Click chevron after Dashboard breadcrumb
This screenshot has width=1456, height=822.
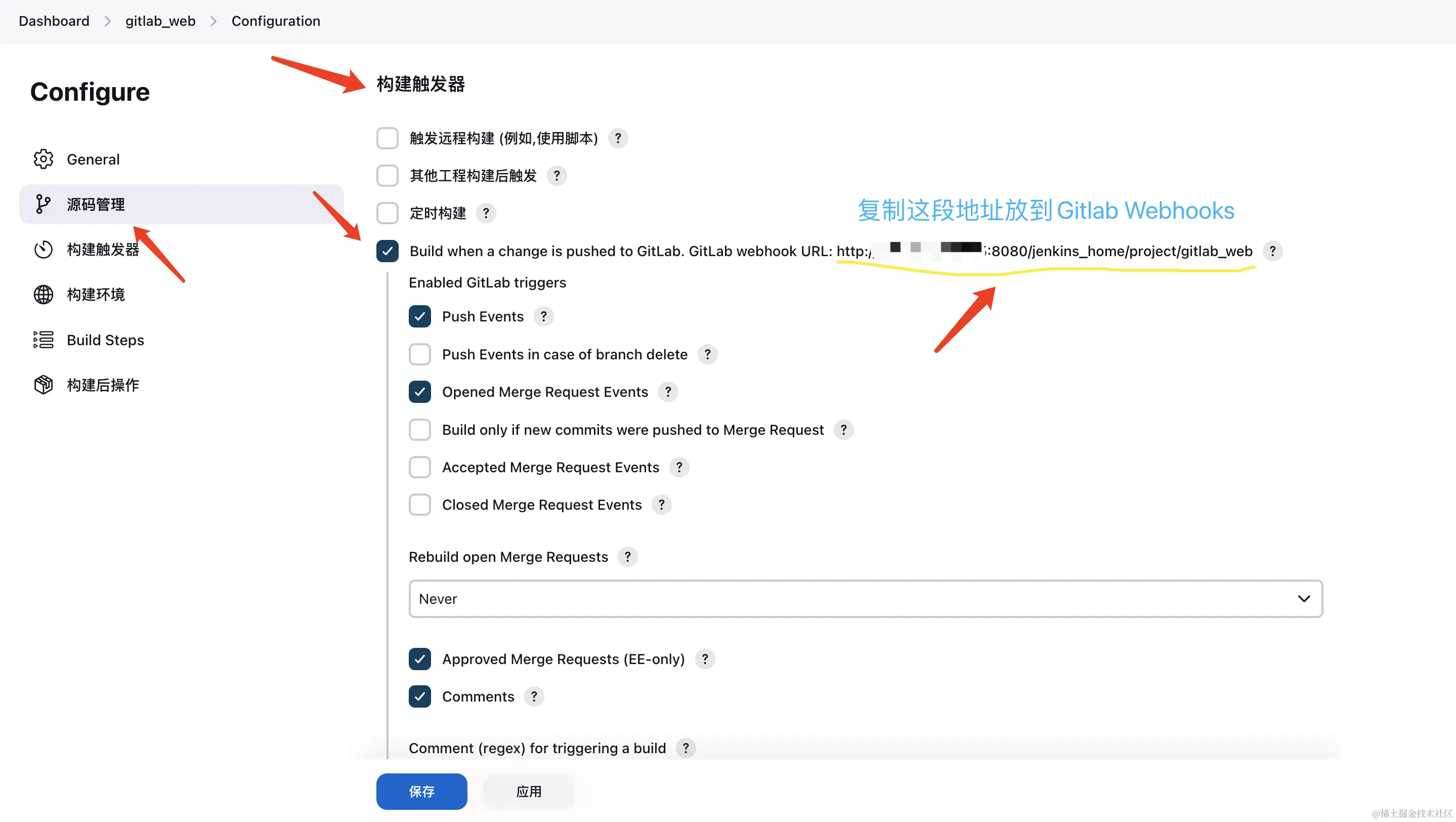pyautogui.click(x=107, y=21)
